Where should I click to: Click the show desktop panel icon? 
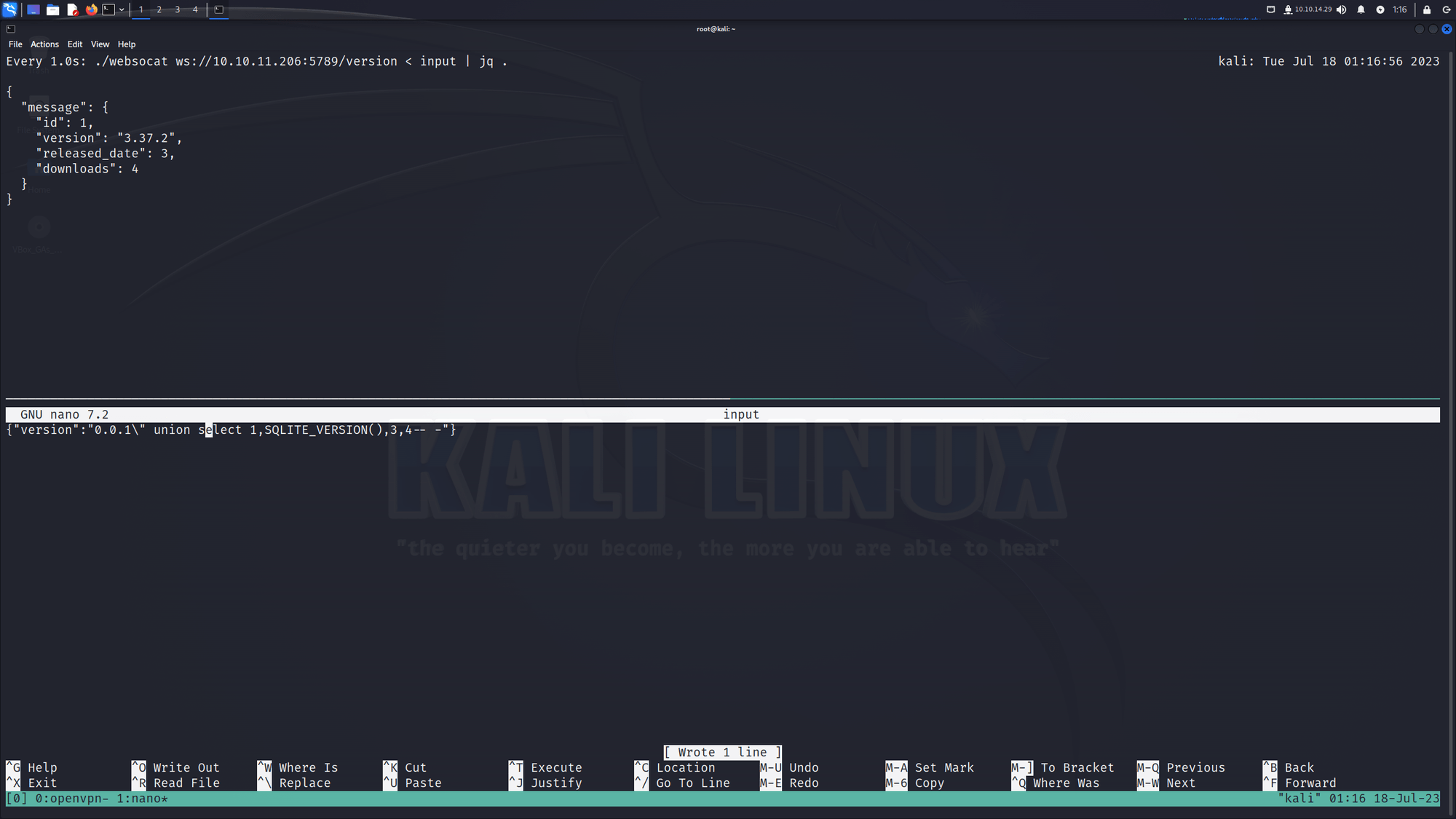(33, 9)
